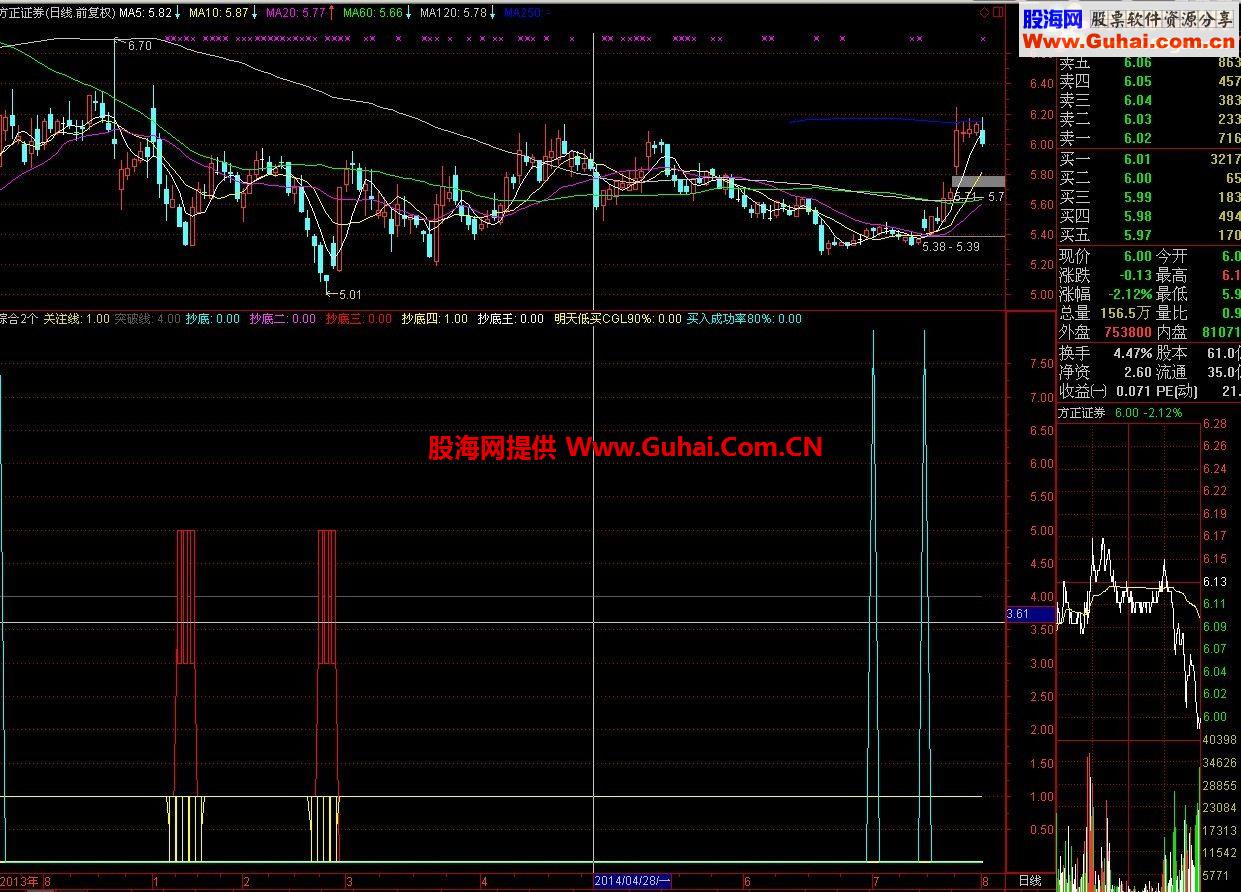Screen dimensions: 1241x892
Task: Click the 方正证券(日线.前复权) chart title
Action: point(57,13)
